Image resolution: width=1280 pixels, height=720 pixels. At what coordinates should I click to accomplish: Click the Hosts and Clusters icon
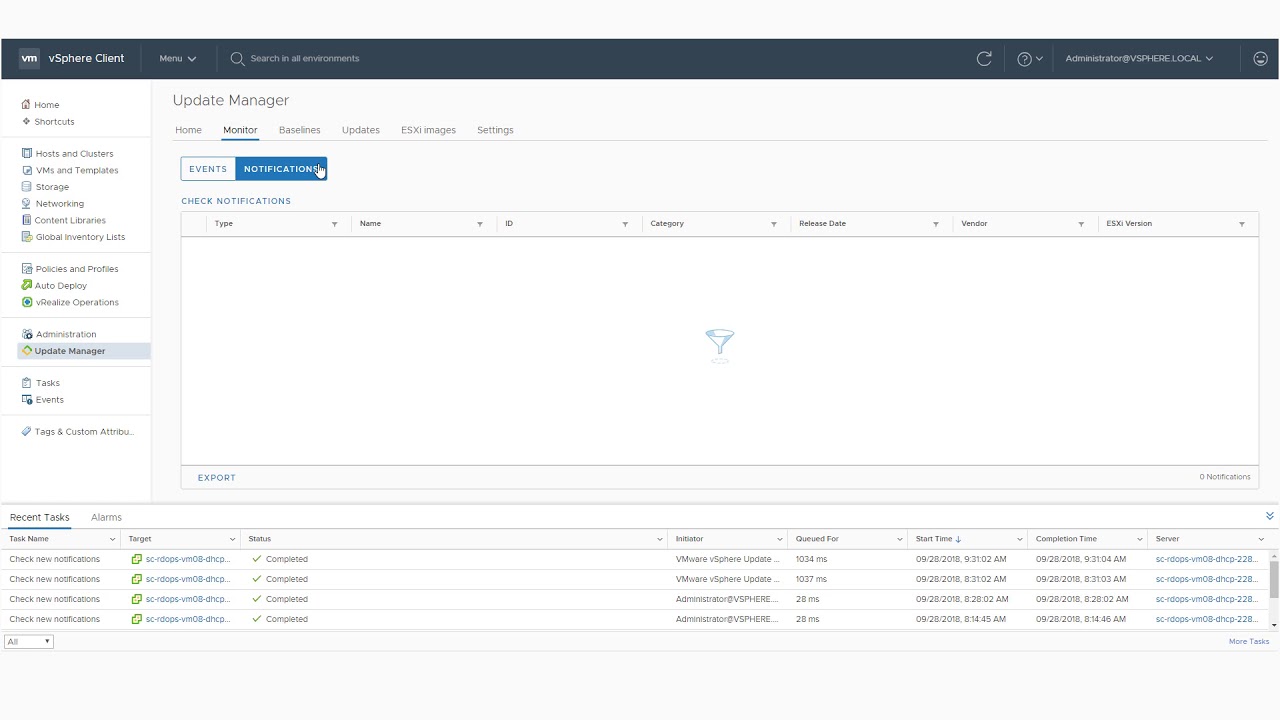pyautogui.click(x=27, y=153)
